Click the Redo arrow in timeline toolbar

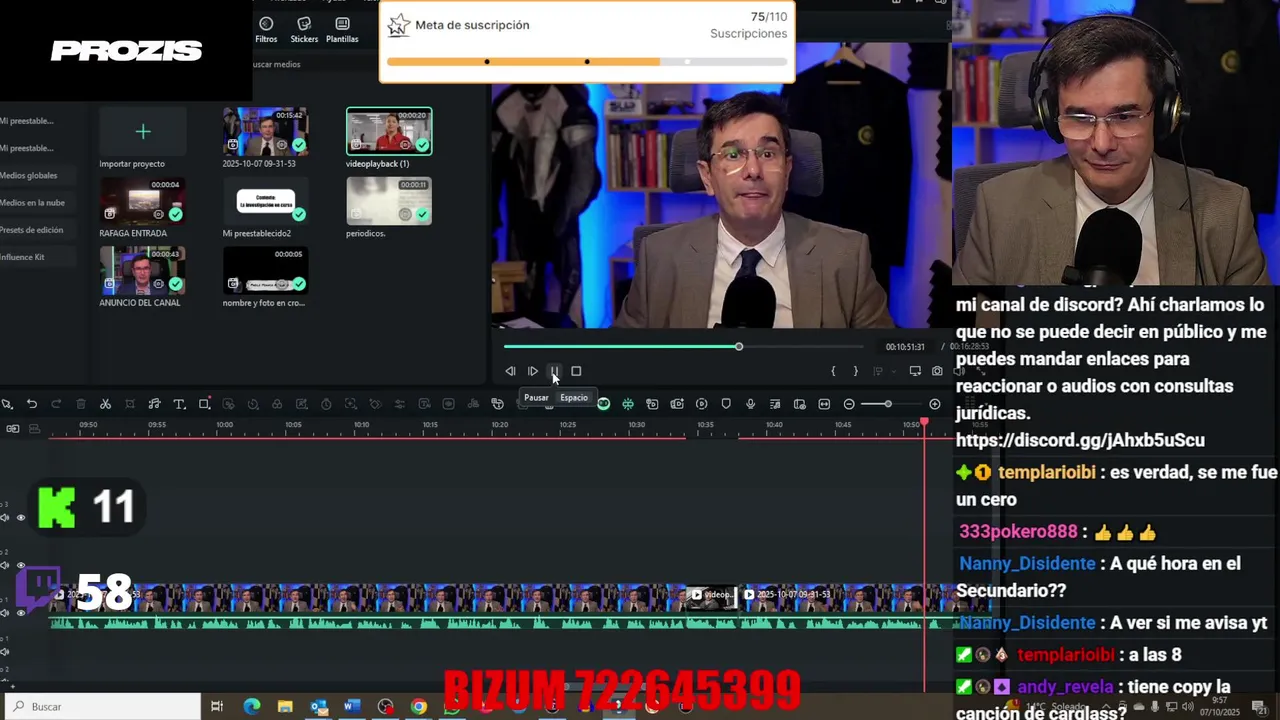[56, 404]
